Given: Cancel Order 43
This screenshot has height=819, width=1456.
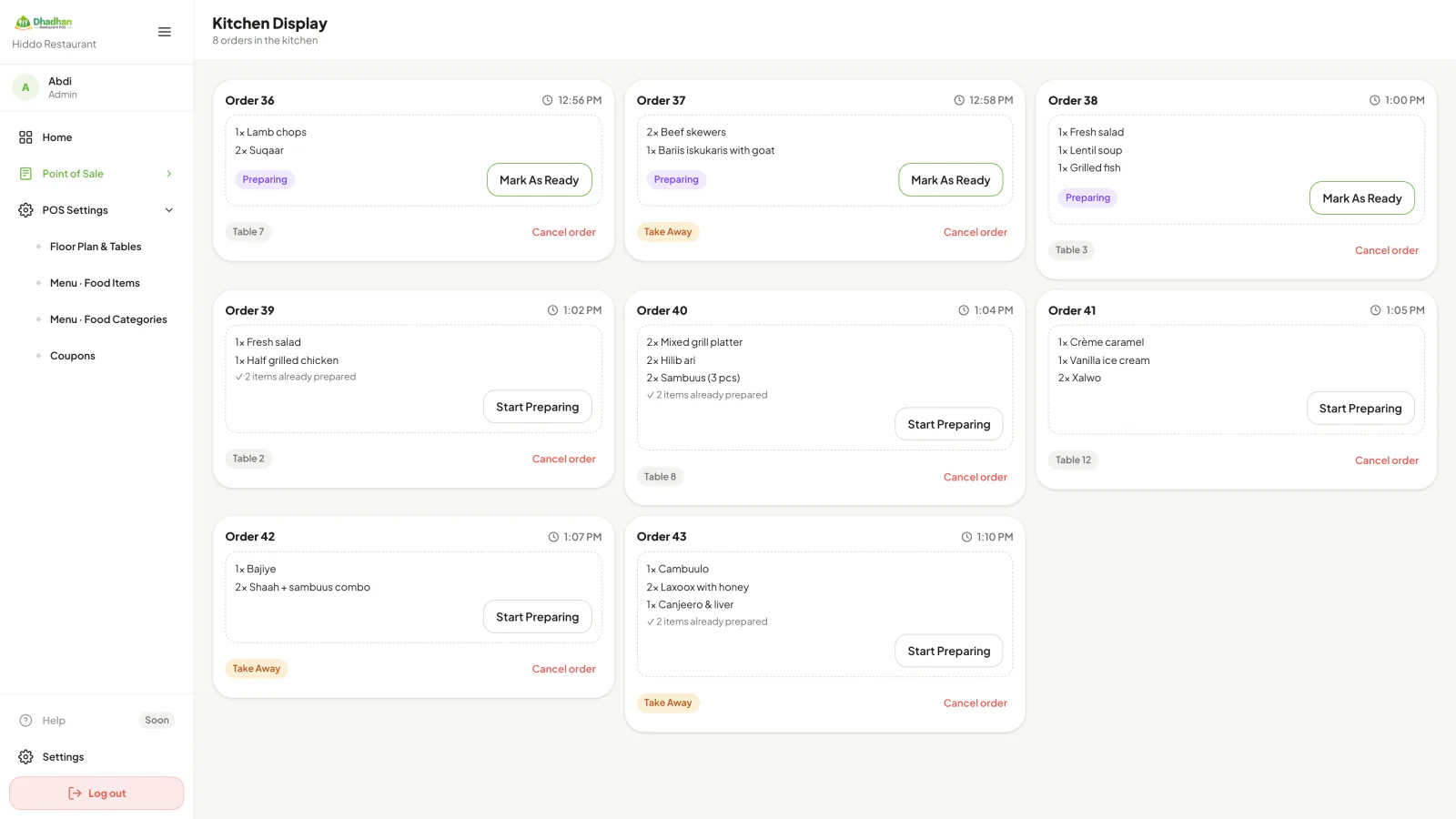Looking at the screenshot, I should [x=976, y=703].
